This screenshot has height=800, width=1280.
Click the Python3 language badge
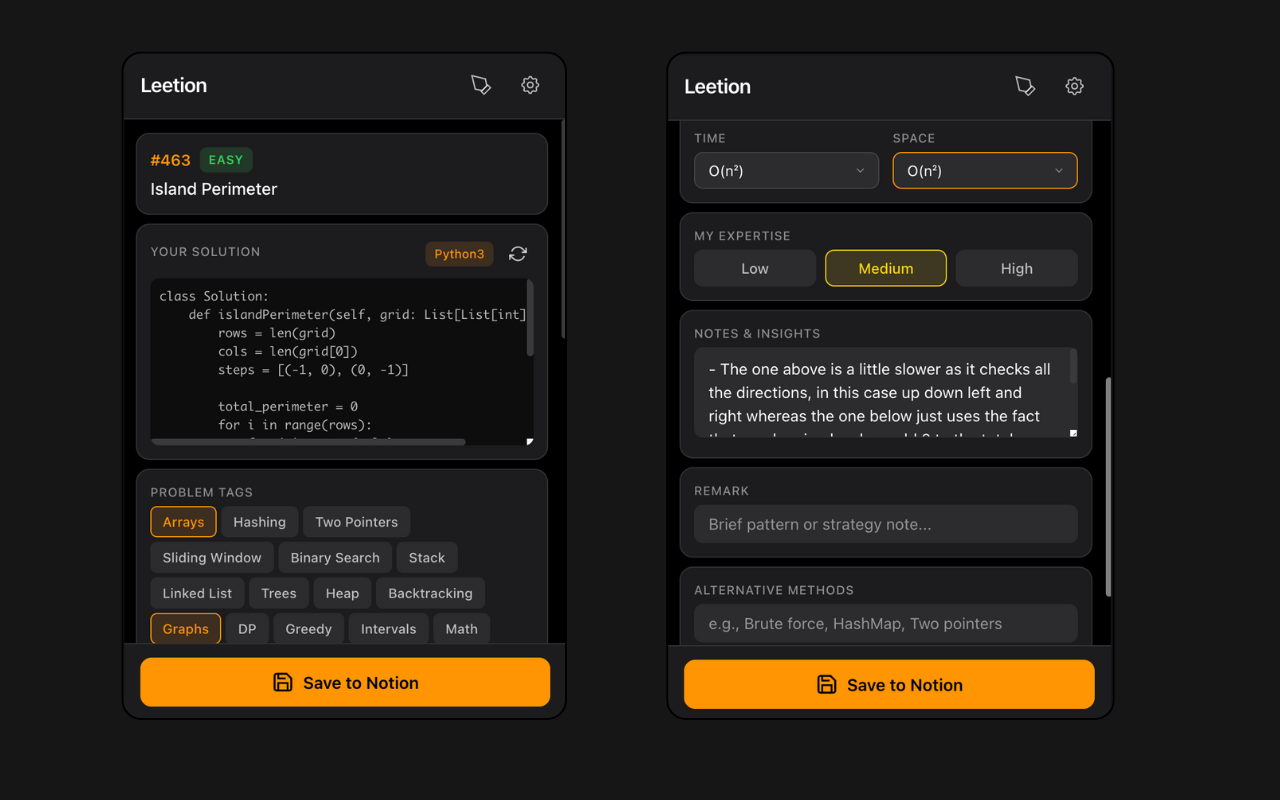pos(459,254)
